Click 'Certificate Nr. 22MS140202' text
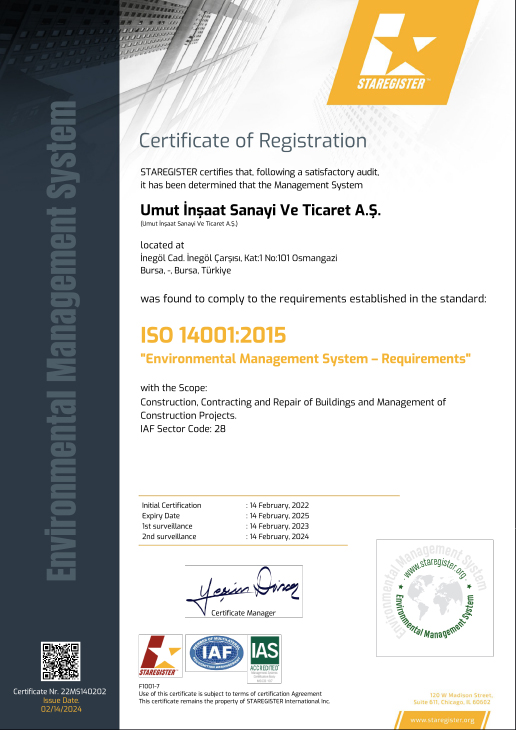 coord(60,692)
